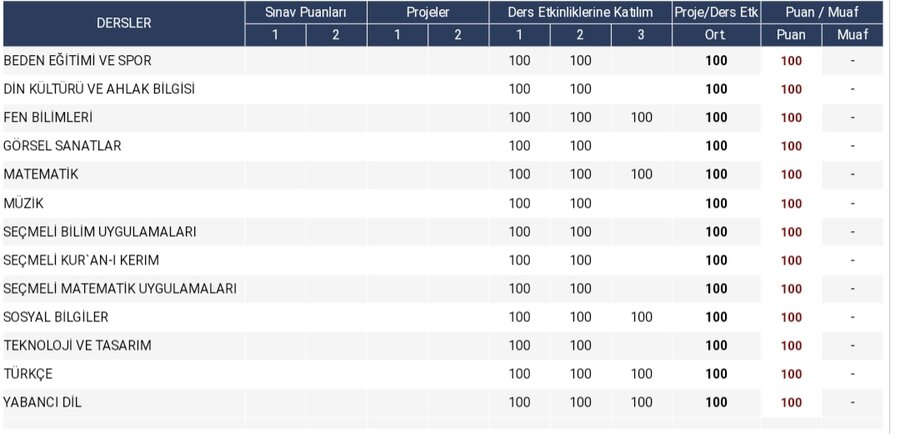Select the MÜZİK course row

pyautogui.click(x=24, y=203)
